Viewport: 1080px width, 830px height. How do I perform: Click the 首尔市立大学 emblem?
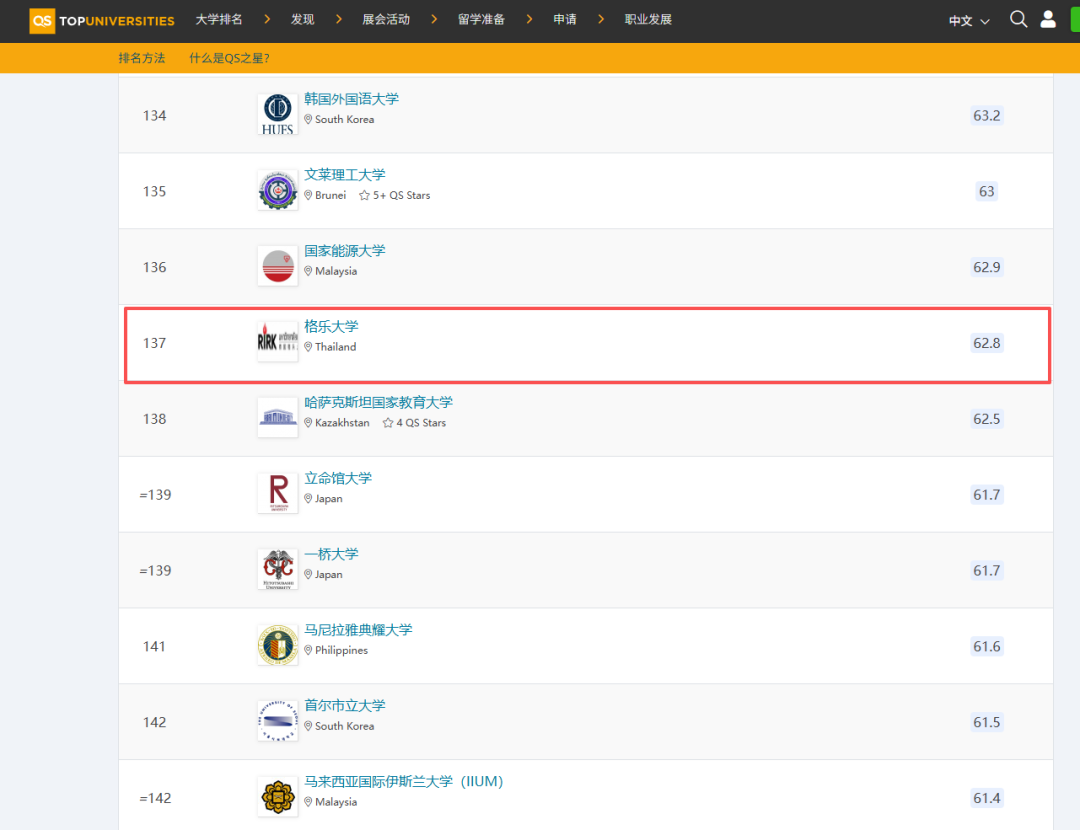277,721
